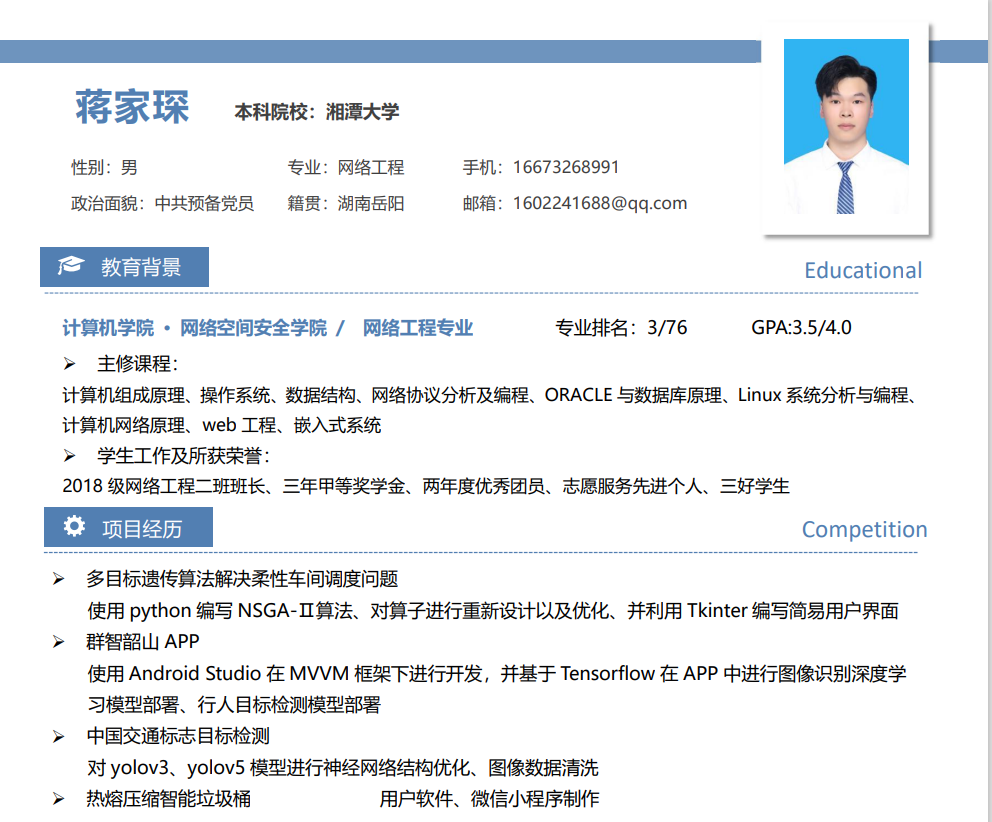The image size is (992, 822).
Task: Click the 籍贯：湖南岳阳 text
Action: (x=345, y=203)
